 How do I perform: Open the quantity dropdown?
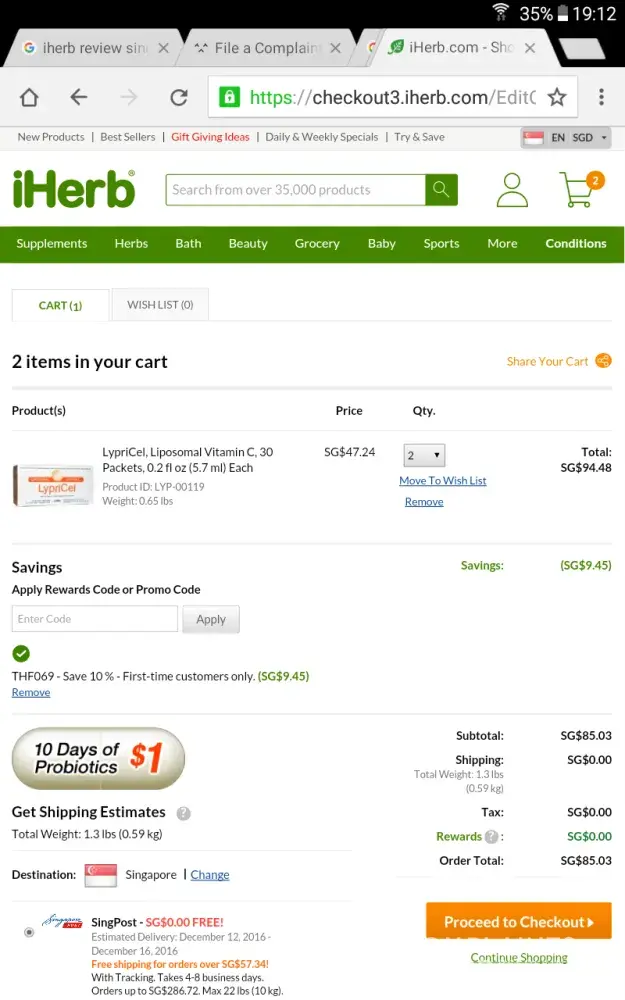click(424, 456)
